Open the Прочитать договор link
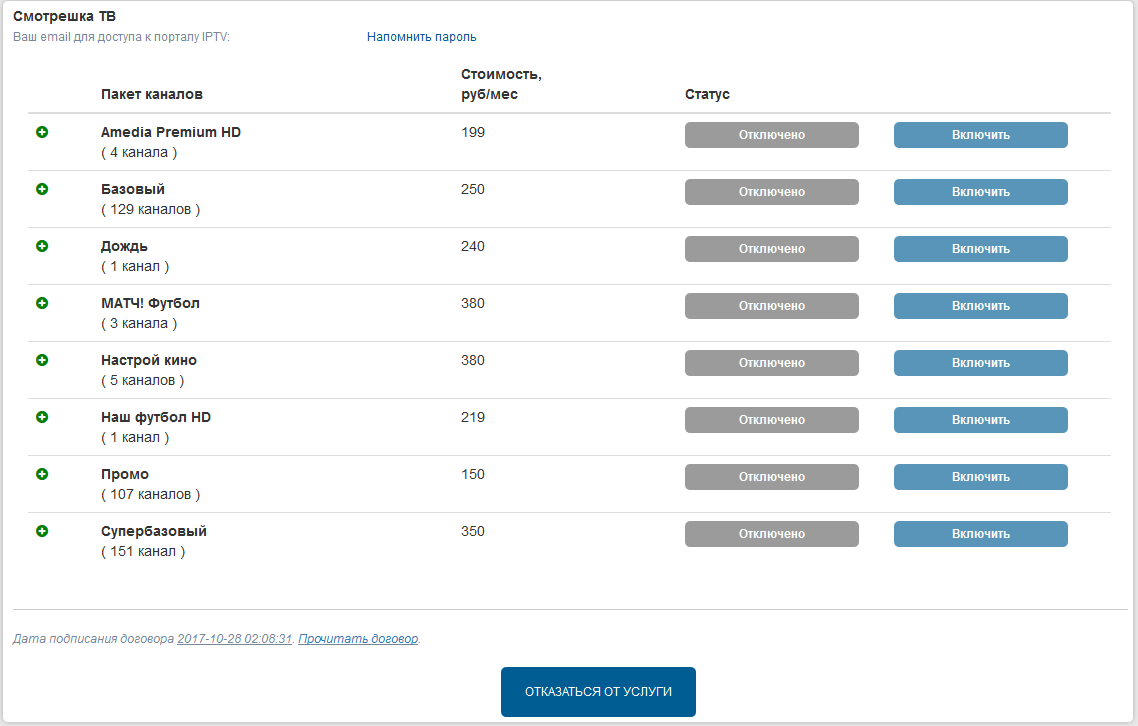Image resolution: width=1138 pixels, height=726 pixels. coord(358,639)
